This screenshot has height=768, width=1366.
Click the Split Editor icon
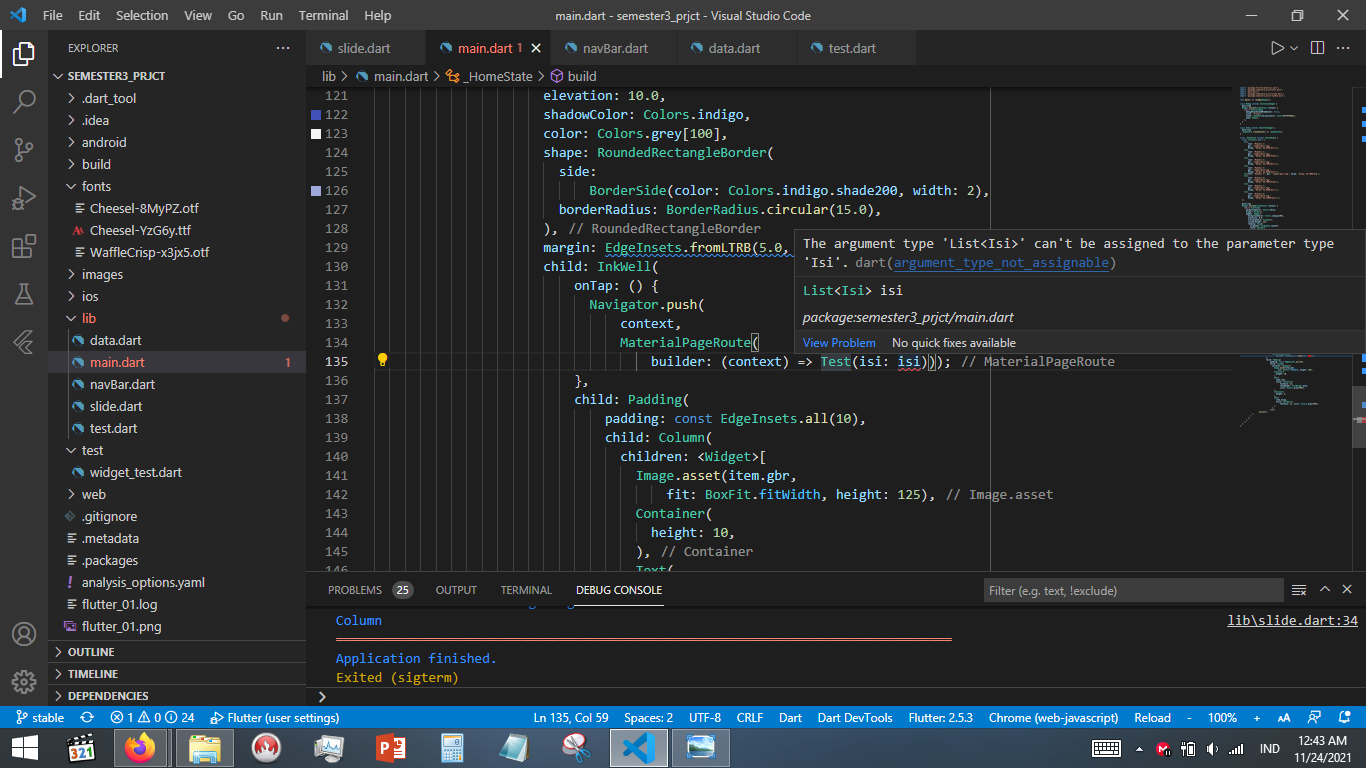pyautogui.click(x=1317, y=48)
